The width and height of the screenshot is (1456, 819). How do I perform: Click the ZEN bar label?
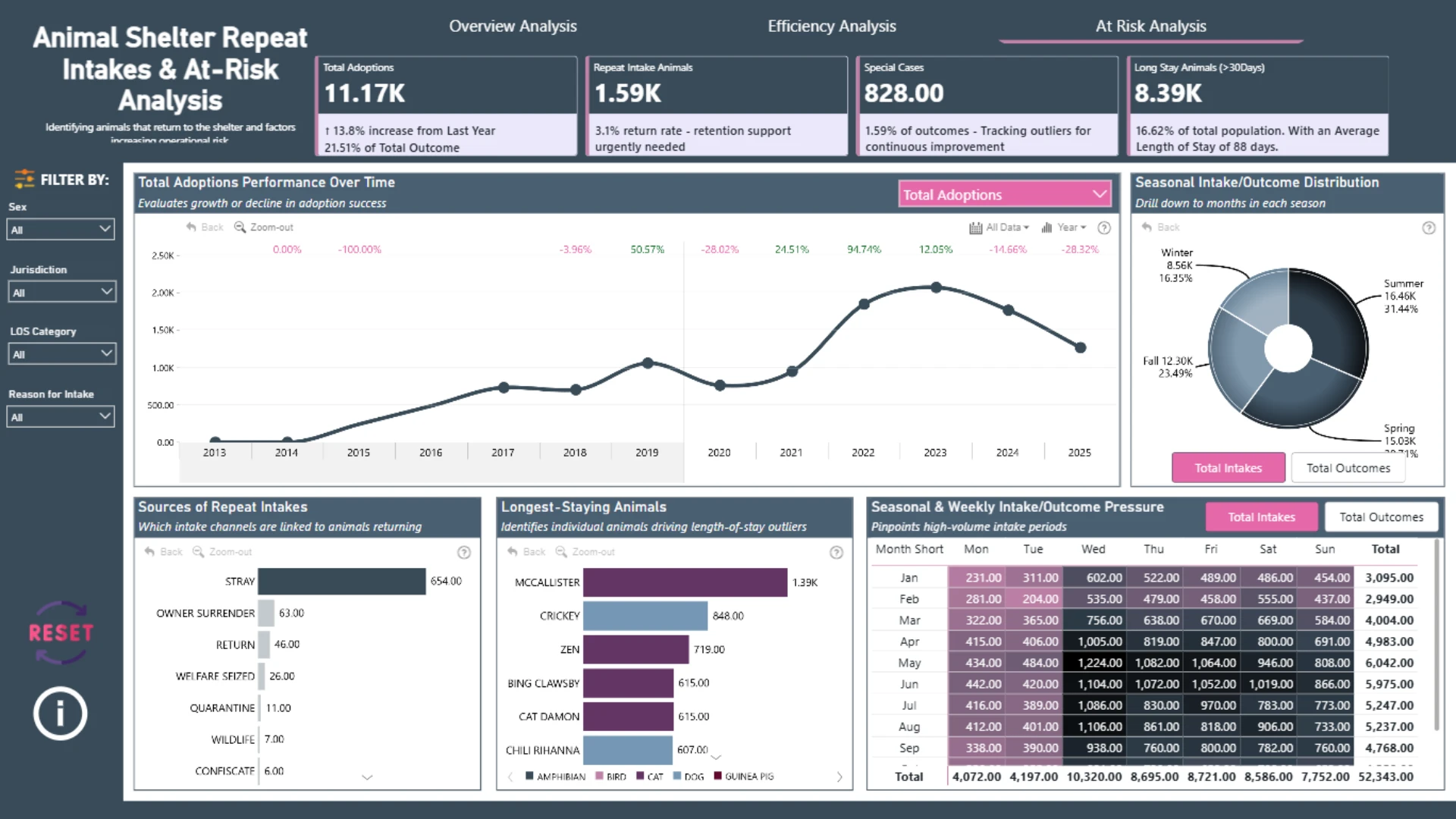(570, 650)
